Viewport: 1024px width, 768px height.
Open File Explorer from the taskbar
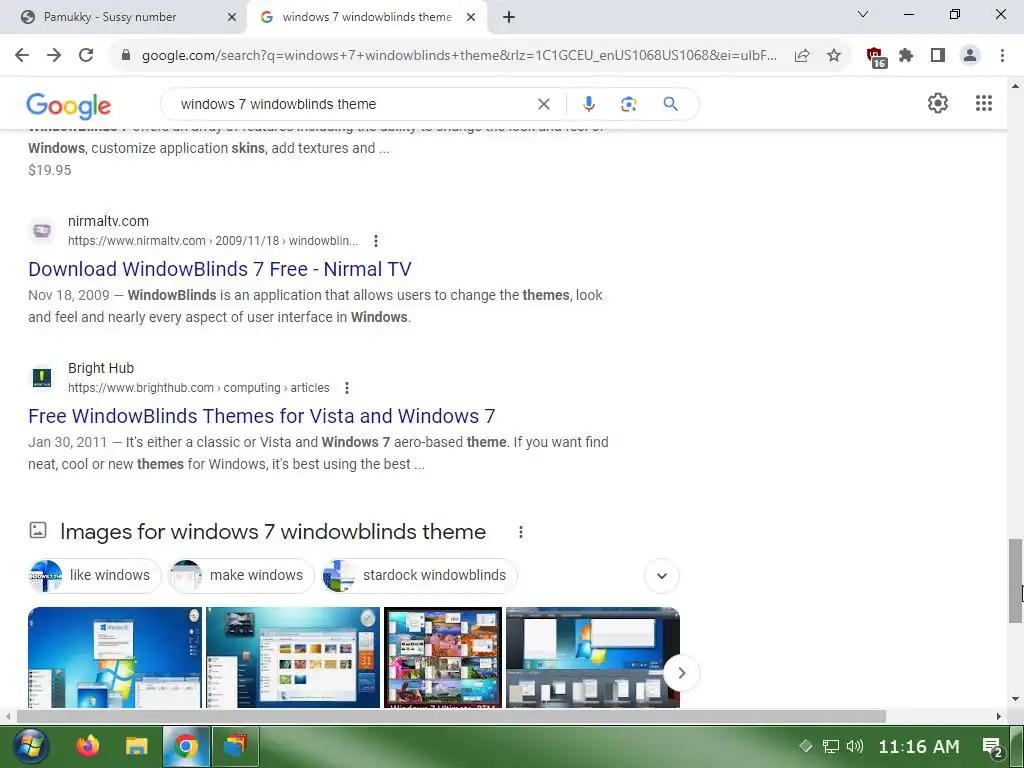pos(136,746)
